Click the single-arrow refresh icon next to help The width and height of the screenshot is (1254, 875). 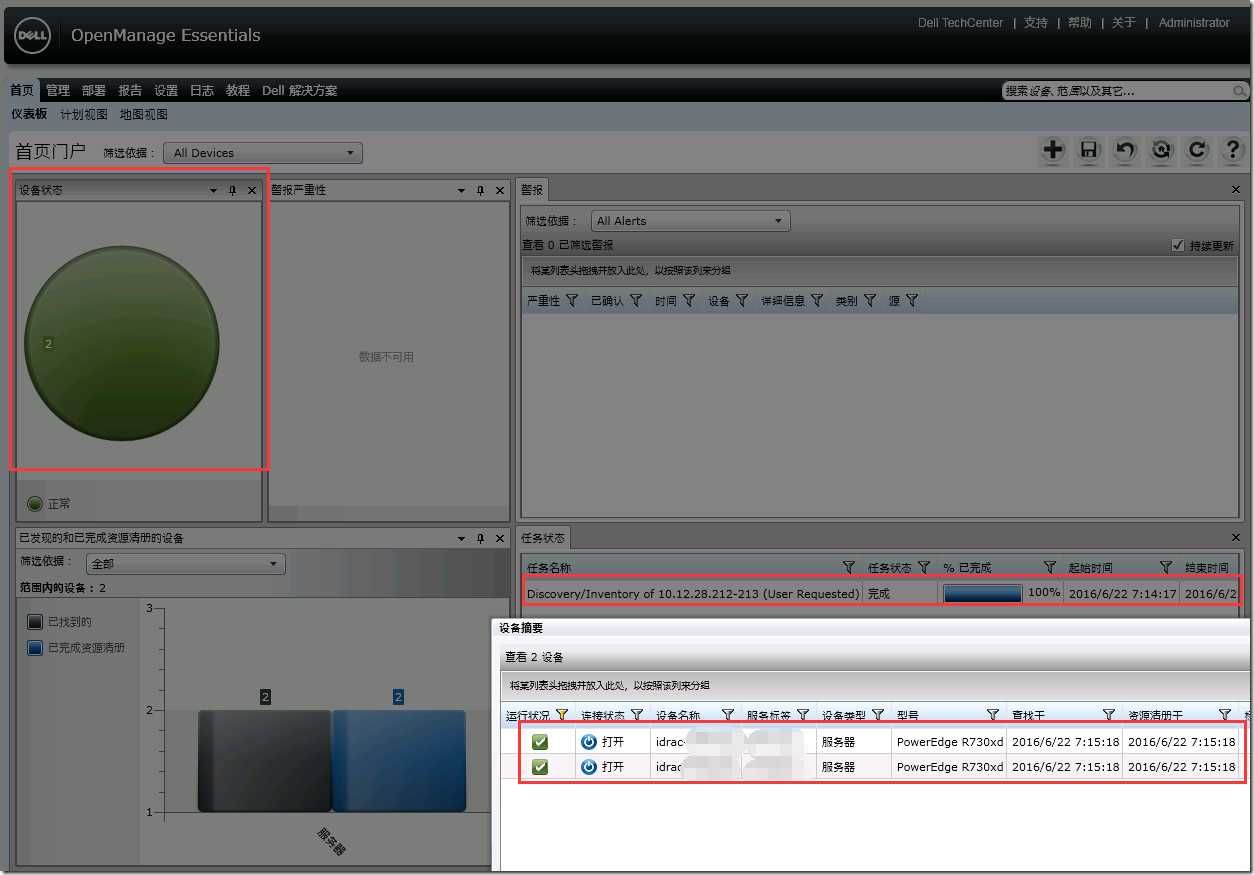point(1197,151)
